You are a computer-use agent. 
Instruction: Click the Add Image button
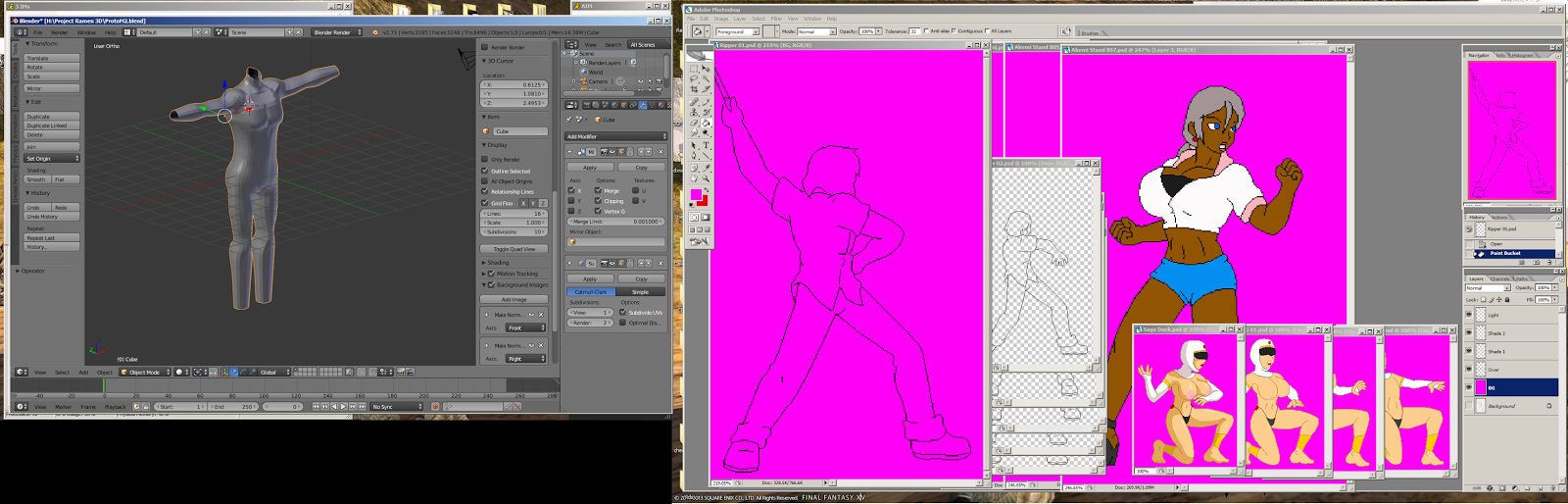pos(514,299)
